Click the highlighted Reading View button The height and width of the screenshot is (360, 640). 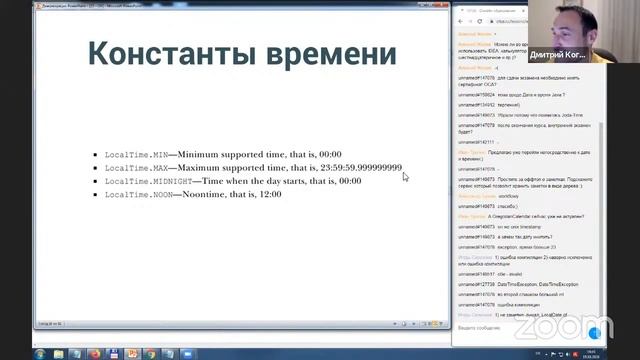click(x=435, y=324)
